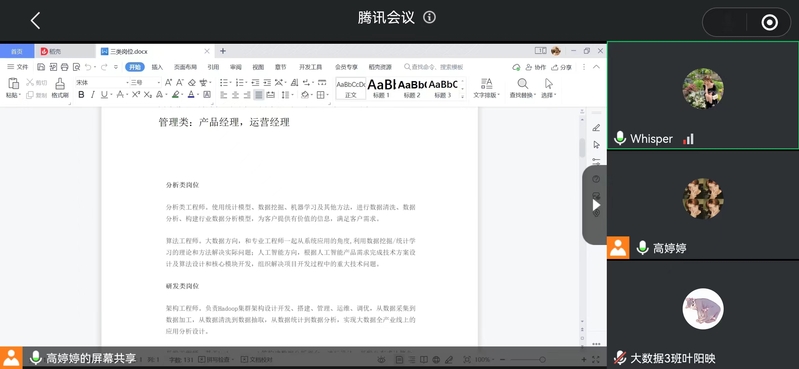Viewport: 799px width, 369px height.
Task: Increase indent icon in paragraph group
Action: (267, 82)
